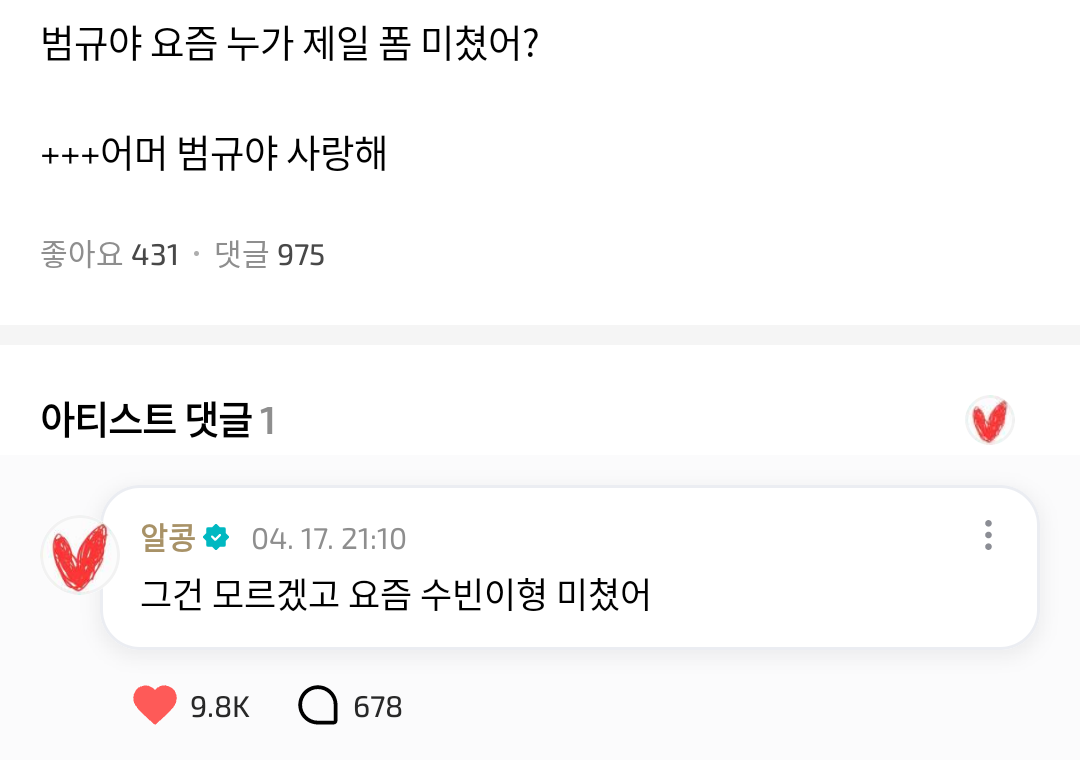The image size is (1080, 775).
Task: Click the post text 범규야 요즘 누가 제일 폼 미쳤어?
Action: click(x=290, y=47)
